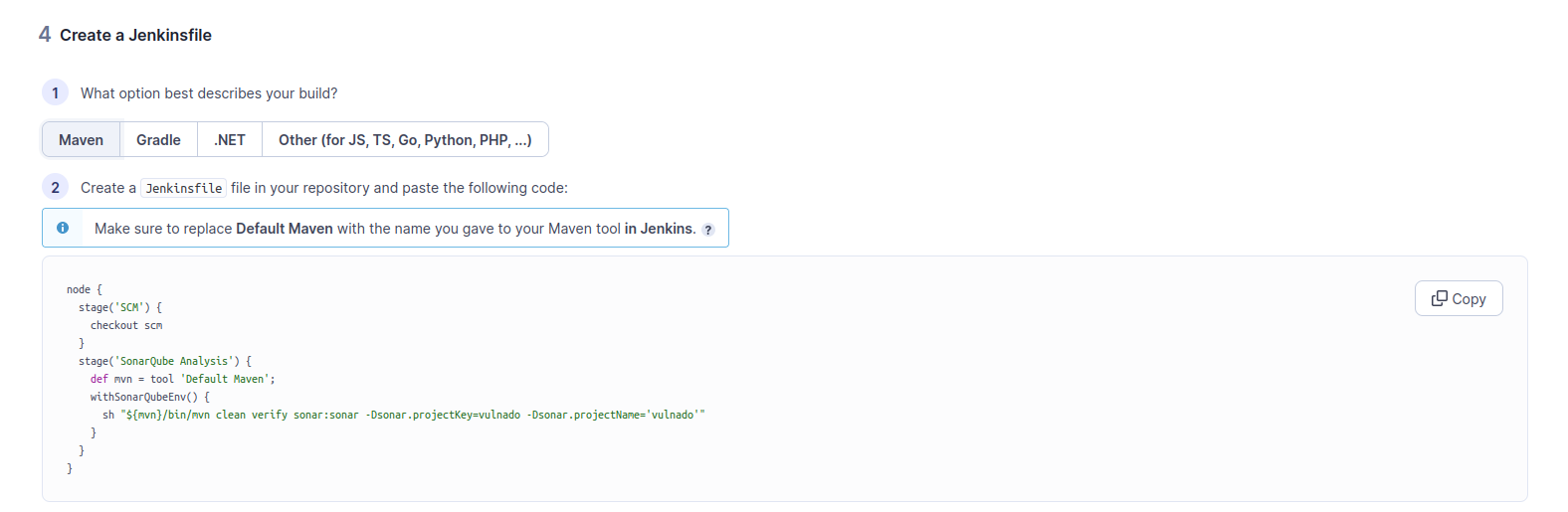1568x512 pixels.
Task: Click the blue info icon in the notice
Action: coord(63,228)
